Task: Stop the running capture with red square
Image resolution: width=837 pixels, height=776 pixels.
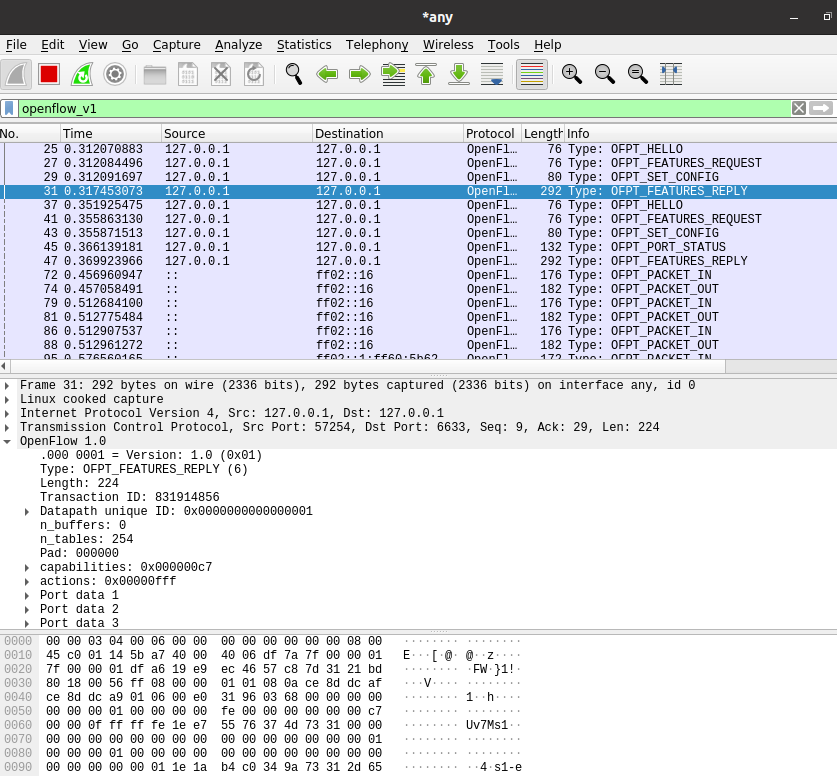Action: click(49, 74)
